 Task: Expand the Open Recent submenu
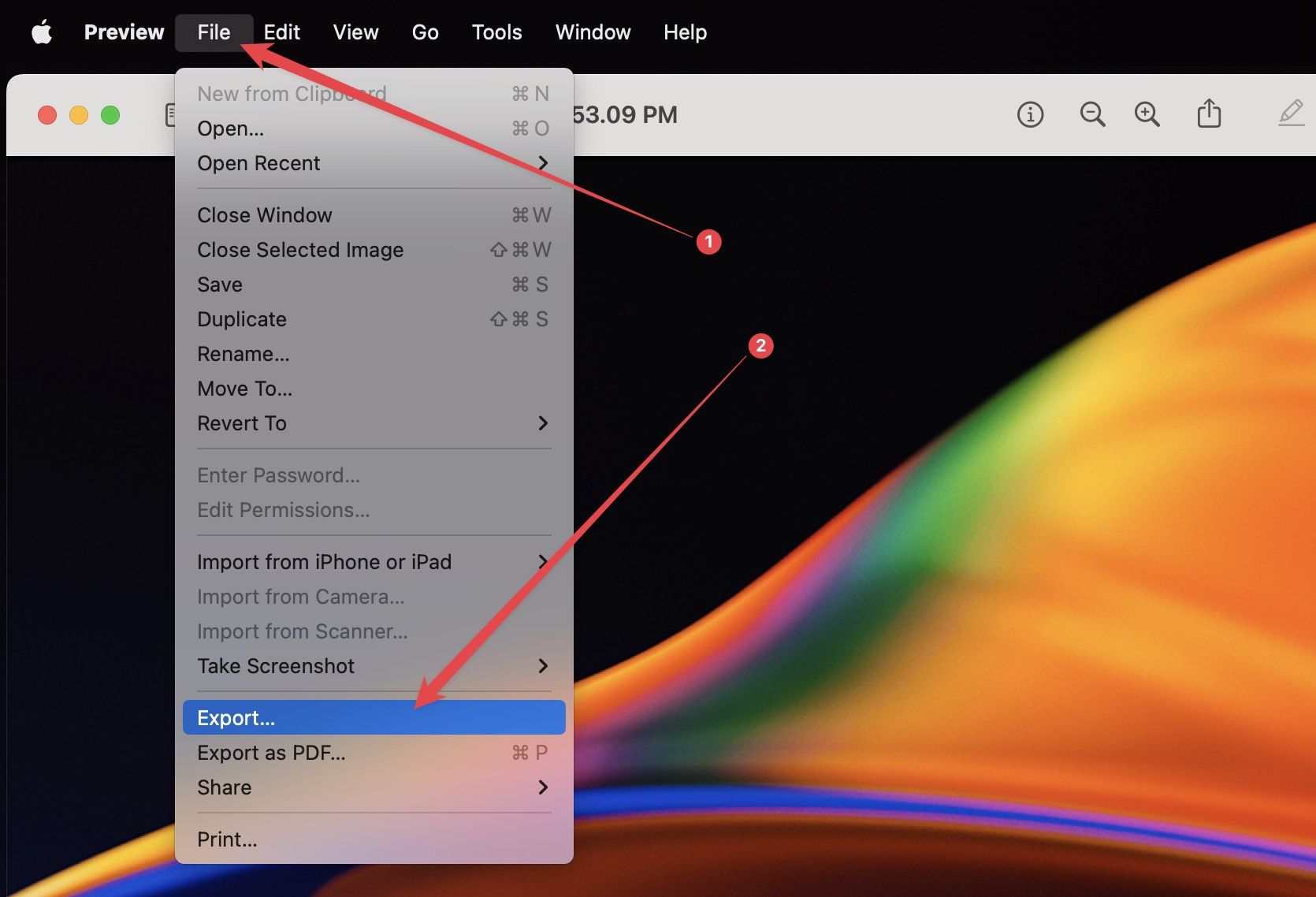[258, 163]
